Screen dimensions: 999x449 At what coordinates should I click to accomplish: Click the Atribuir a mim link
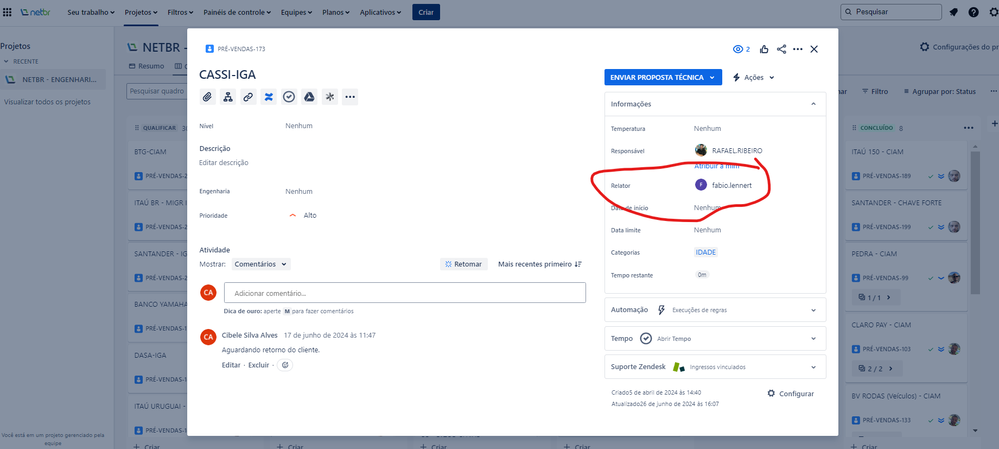click(717, 166)
